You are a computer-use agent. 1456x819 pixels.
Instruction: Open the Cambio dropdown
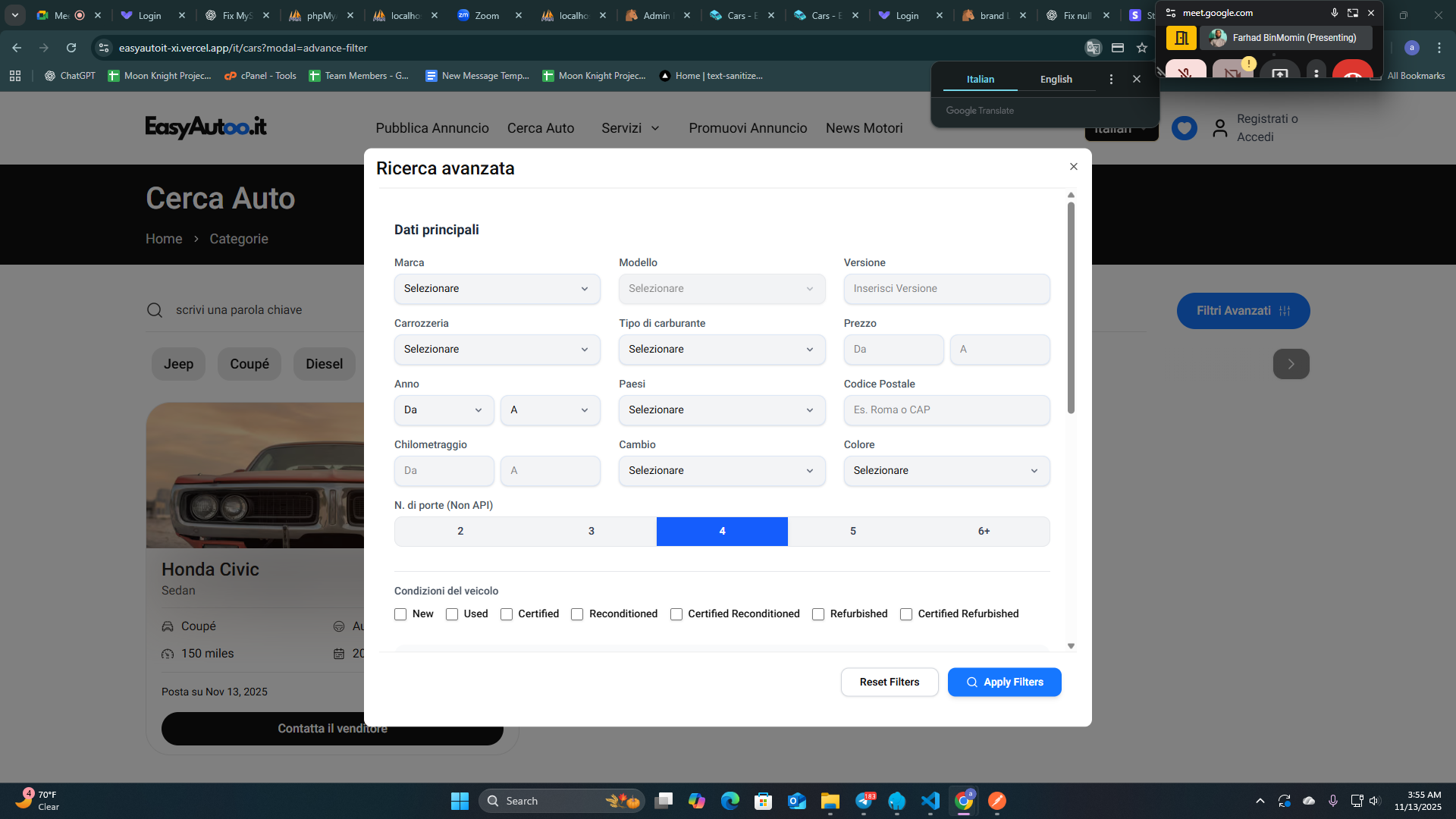coord(721,471)
